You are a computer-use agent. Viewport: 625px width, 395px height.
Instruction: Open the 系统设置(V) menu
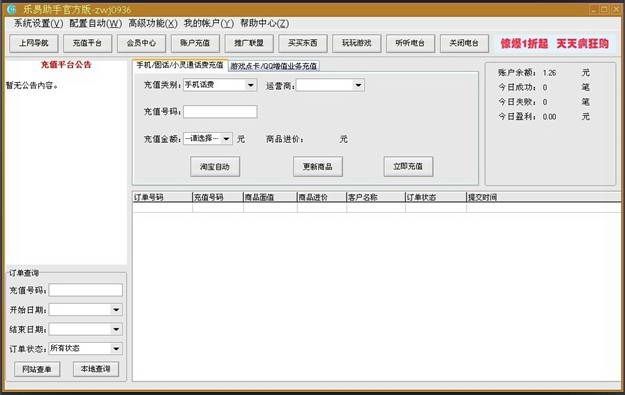pos(39,24)
